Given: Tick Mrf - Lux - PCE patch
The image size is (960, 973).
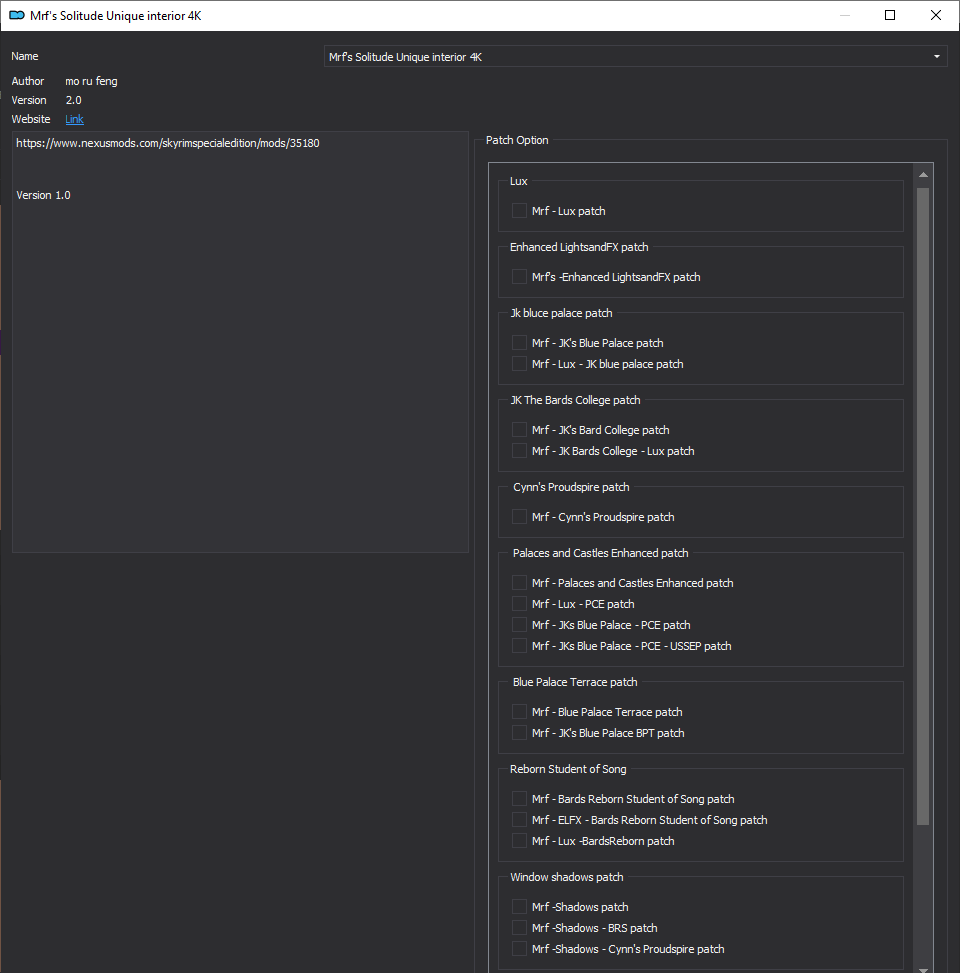Looking at the screenshot, I should click(x=519, y=603).
